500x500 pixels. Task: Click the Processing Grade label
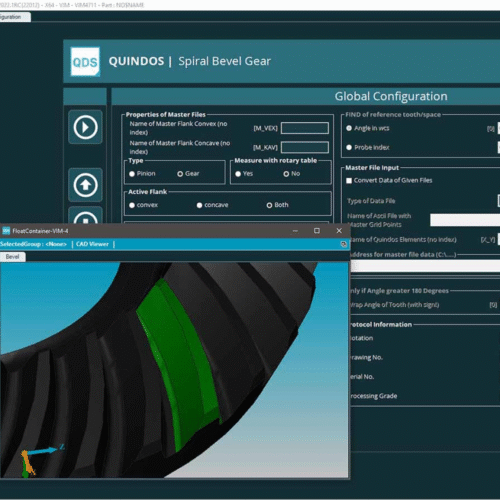coord(374,396)
